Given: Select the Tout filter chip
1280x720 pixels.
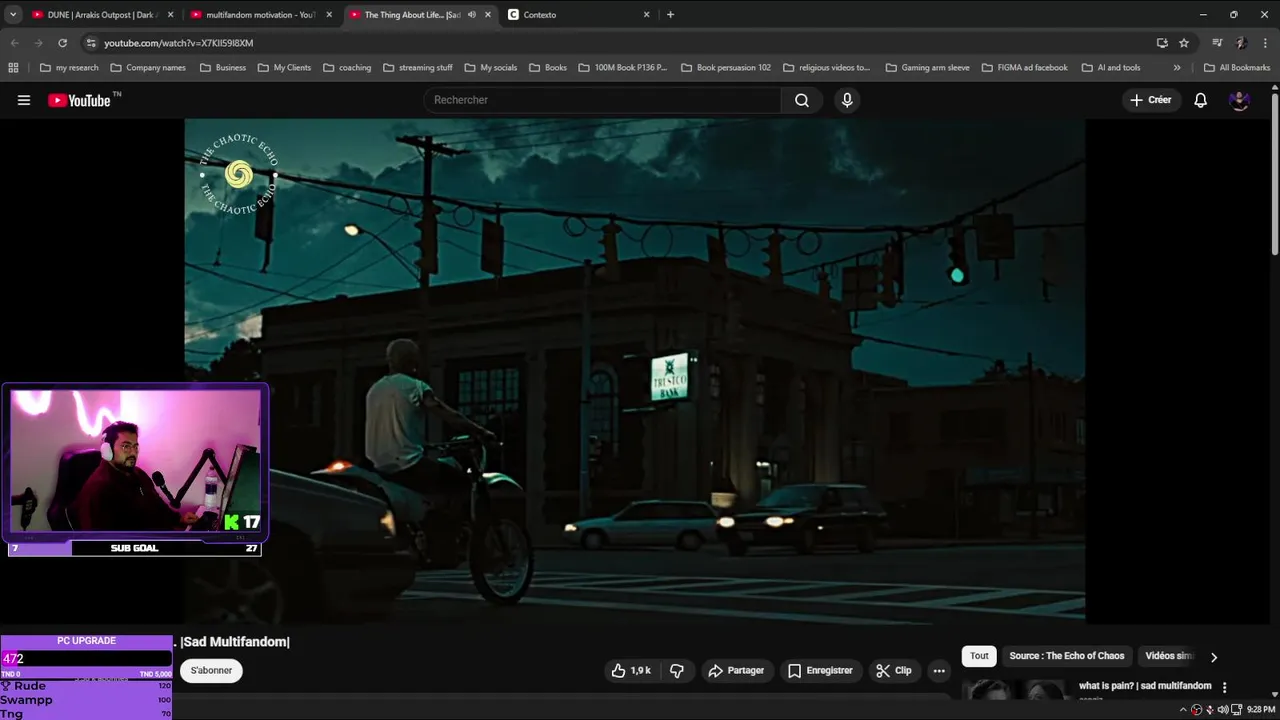Looking at the screenshot, I should coord(979,656).
